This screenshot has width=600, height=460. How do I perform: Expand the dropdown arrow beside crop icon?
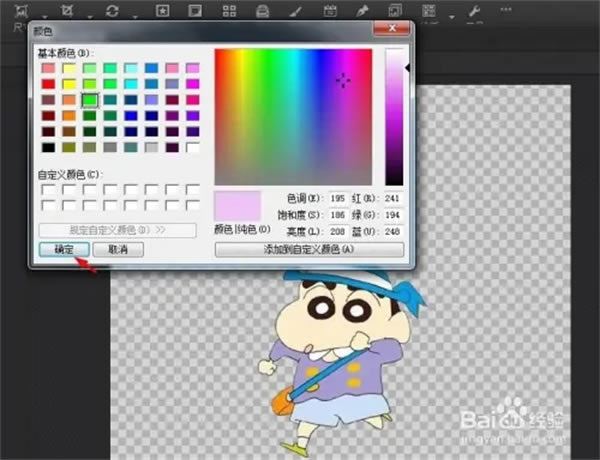90,17
